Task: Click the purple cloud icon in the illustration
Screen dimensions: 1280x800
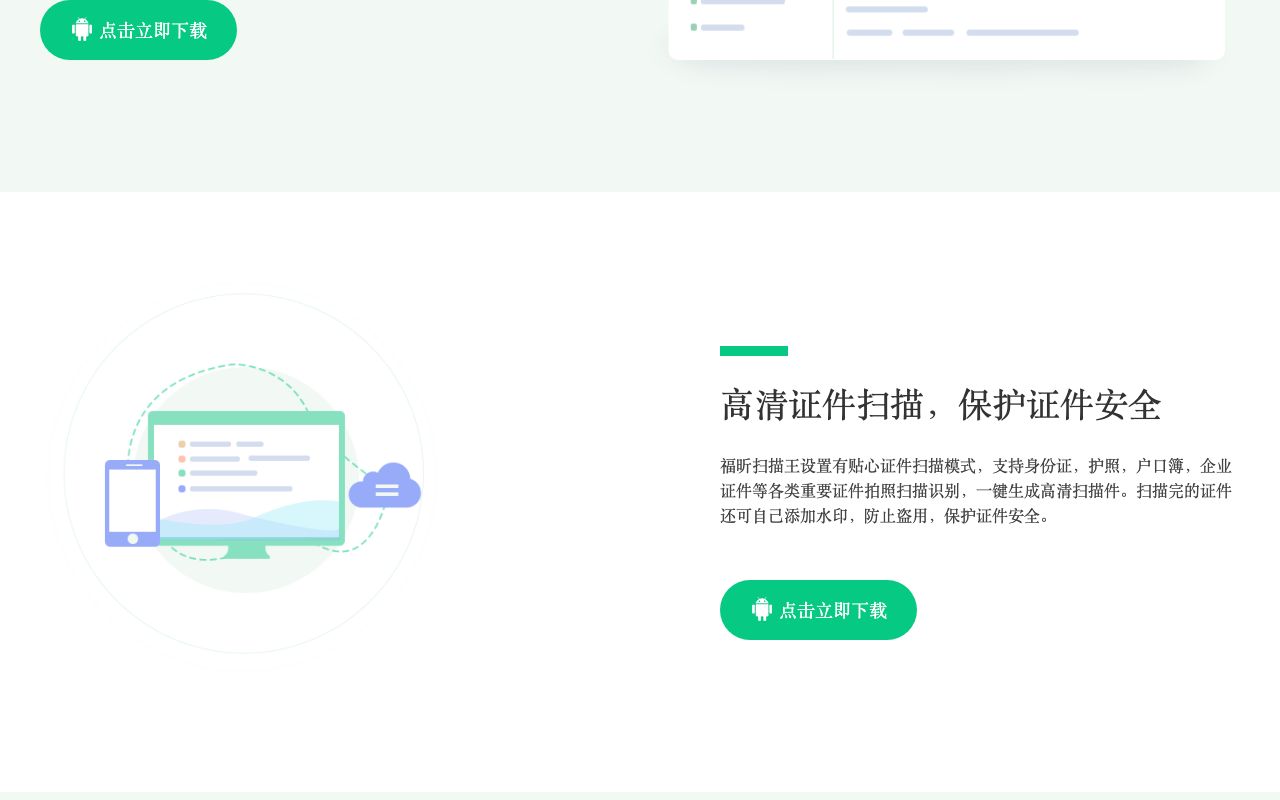Action: [385, 486]
